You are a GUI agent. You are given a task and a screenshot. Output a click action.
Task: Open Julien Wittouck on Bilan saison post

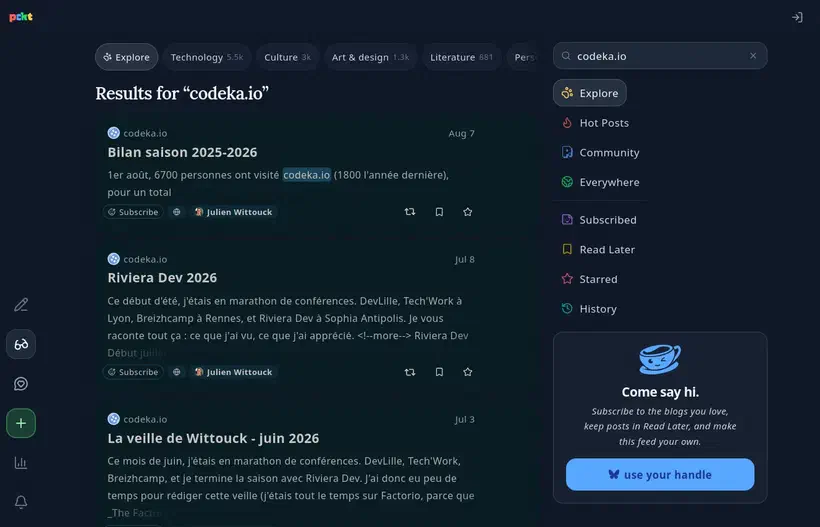click(x=233, y=212)
